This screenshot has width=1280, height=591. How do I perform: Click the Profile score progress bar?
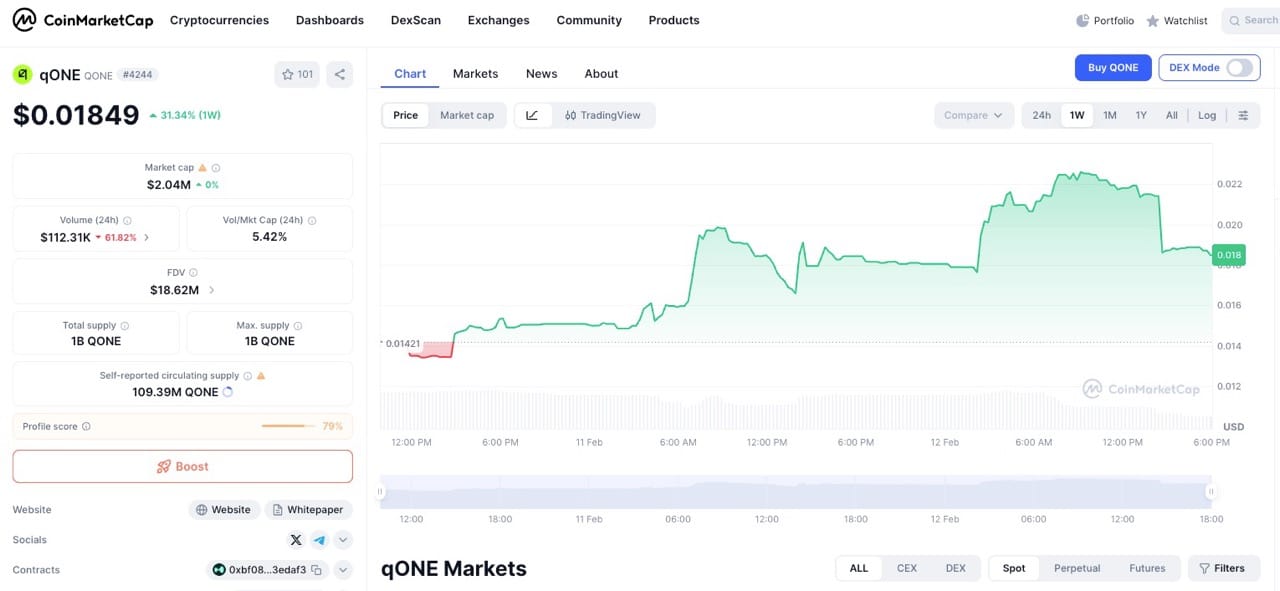coord(289,426)
